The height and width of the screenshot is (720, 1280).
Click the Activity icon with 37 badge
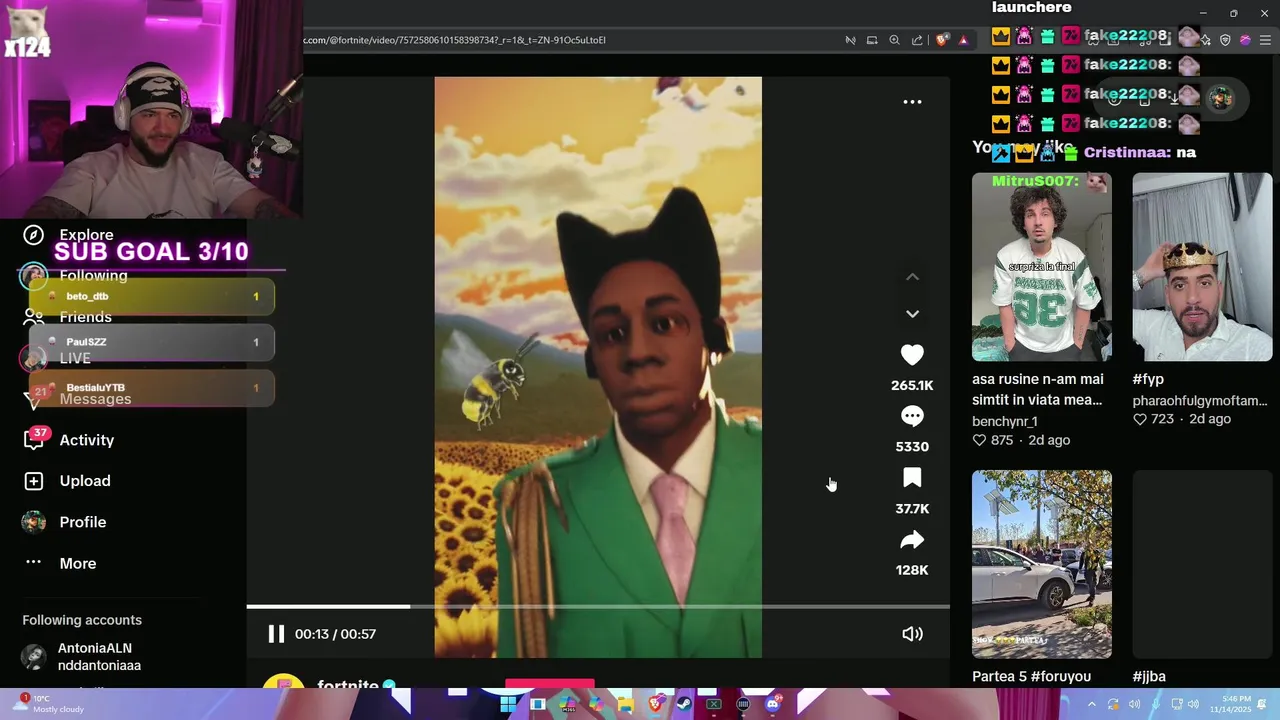coord(34,440)
